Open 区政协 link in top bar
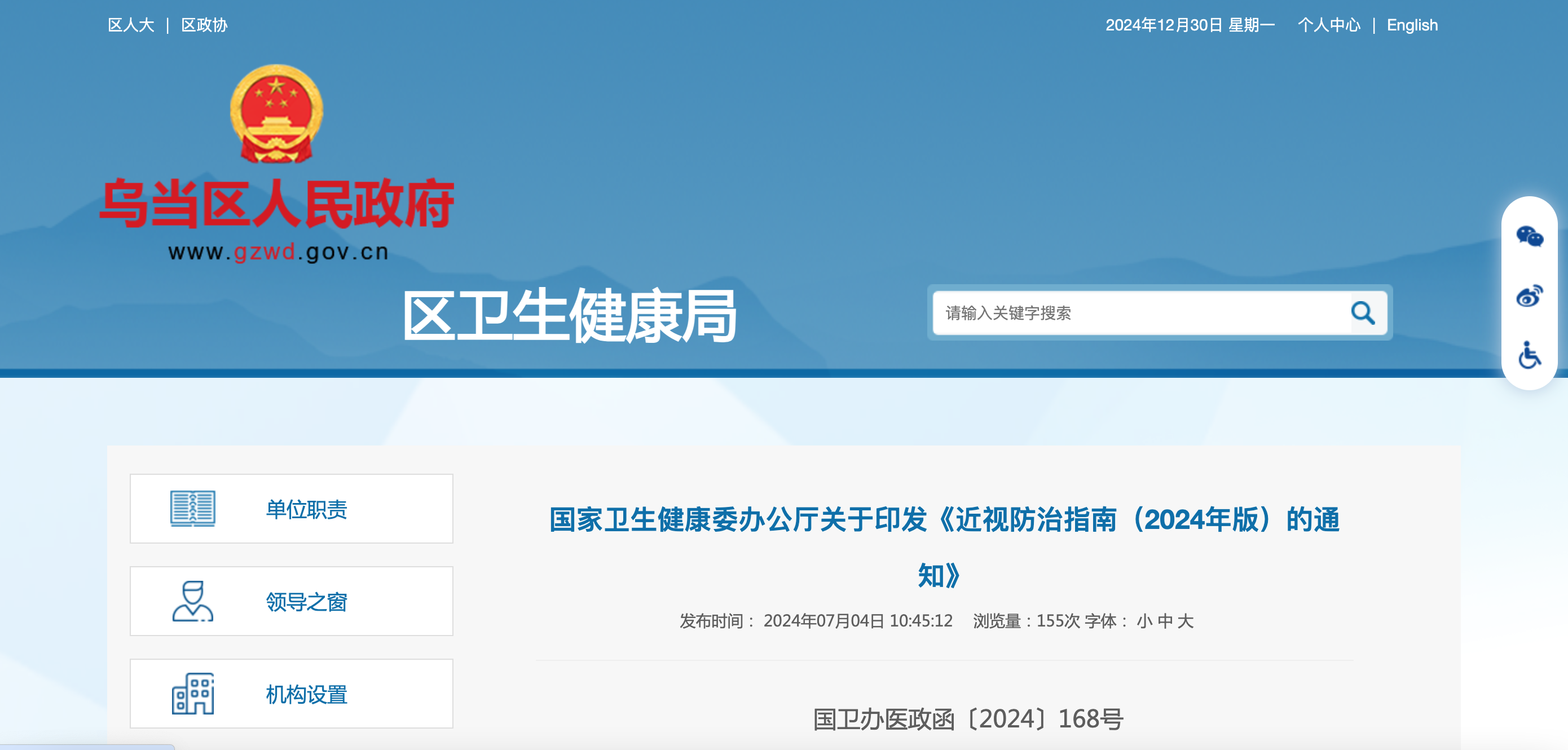The image size is (1568, 750). coord(205,25)
